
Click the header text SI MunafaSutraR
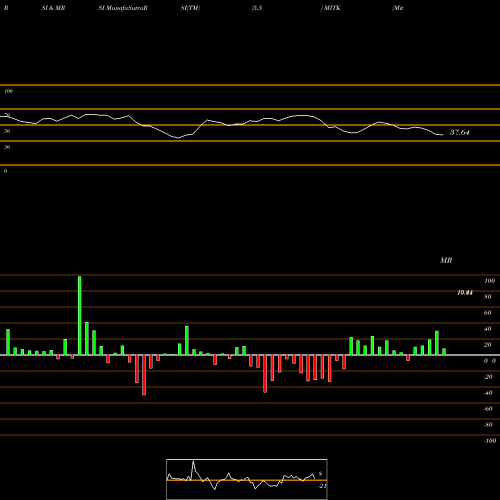(x=123, y=8)
